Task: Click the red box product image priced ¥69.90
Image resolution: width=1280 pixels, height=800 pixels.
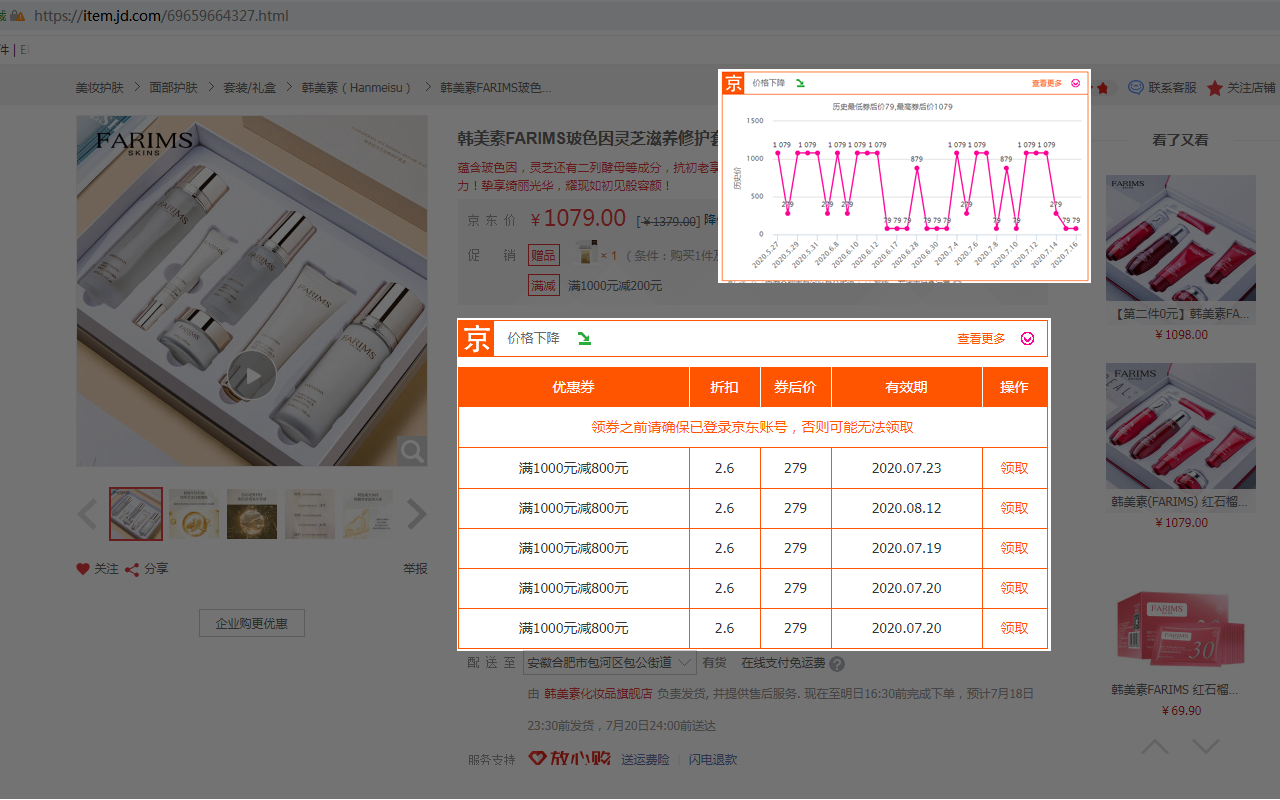Action: [x=1181, y=627]
